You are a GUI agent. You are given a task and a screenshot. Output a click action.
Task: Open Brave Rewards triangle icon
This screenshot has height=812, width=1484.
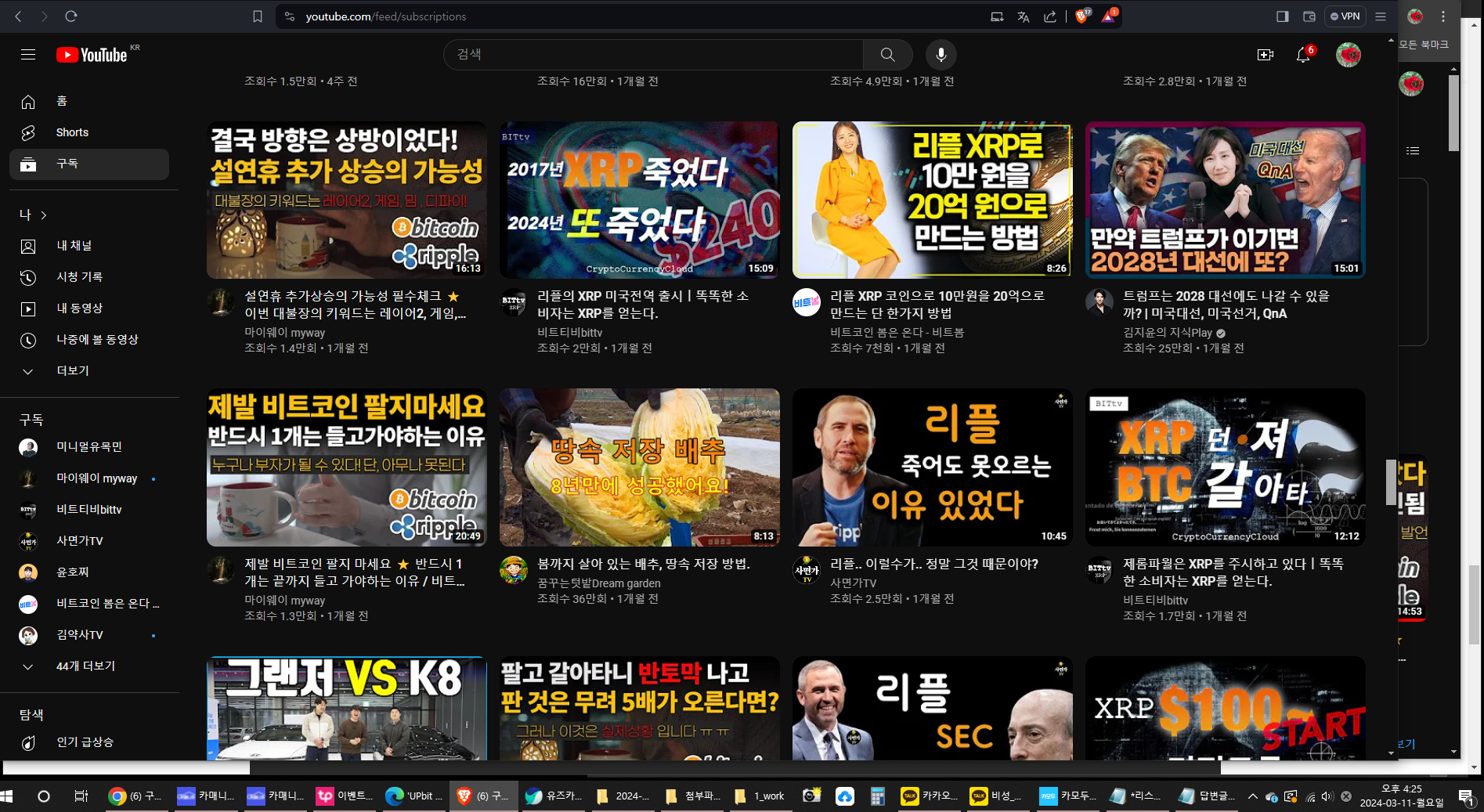pos(1109,16)
